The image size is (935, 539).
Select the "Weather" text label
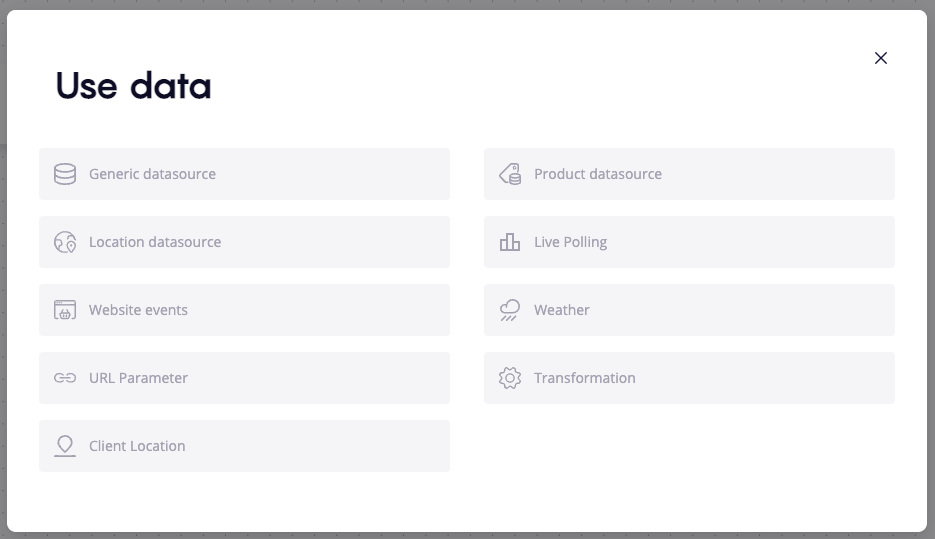click(x=561, y=310)
